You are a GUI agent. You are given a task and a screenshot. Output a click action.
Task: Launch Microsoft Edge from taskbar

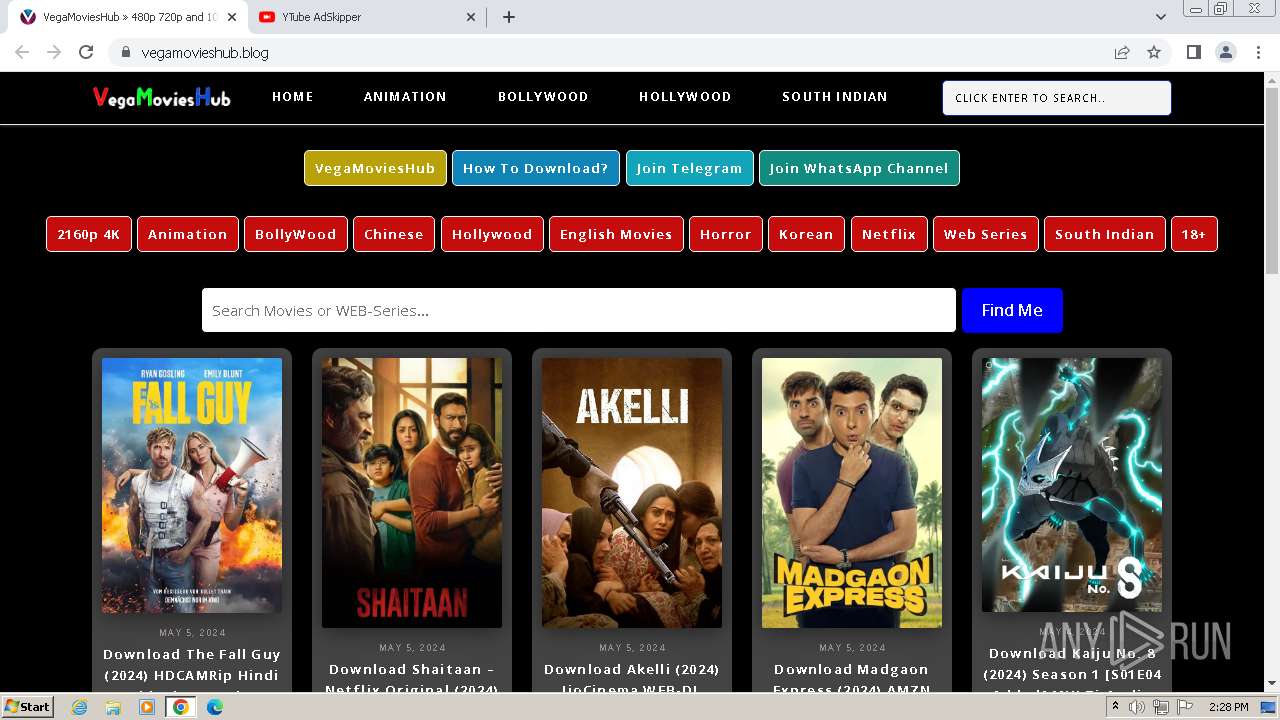pyautogui.click(x=214, y=707)
